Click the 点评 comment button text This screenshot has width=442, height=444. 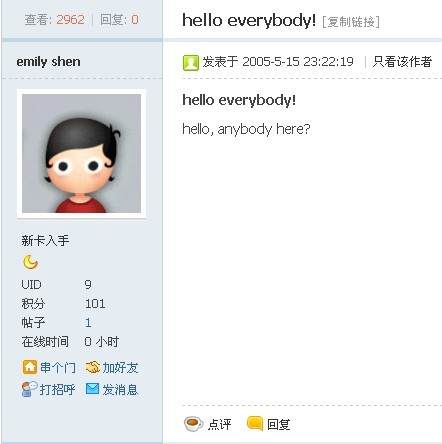coord(219,424)
